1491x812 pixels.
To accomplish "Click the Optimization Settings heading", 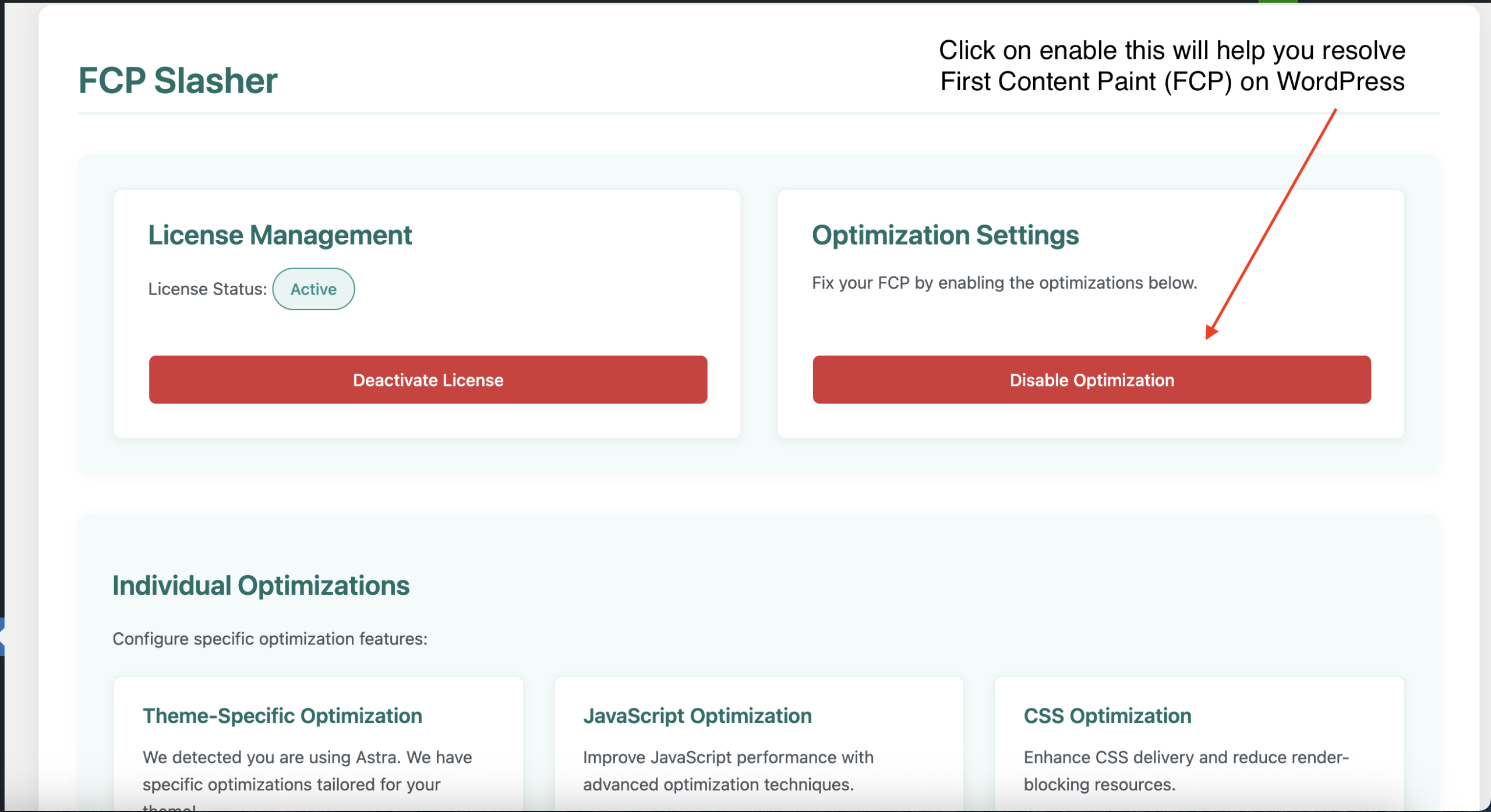I will click(x=945, y=235).
